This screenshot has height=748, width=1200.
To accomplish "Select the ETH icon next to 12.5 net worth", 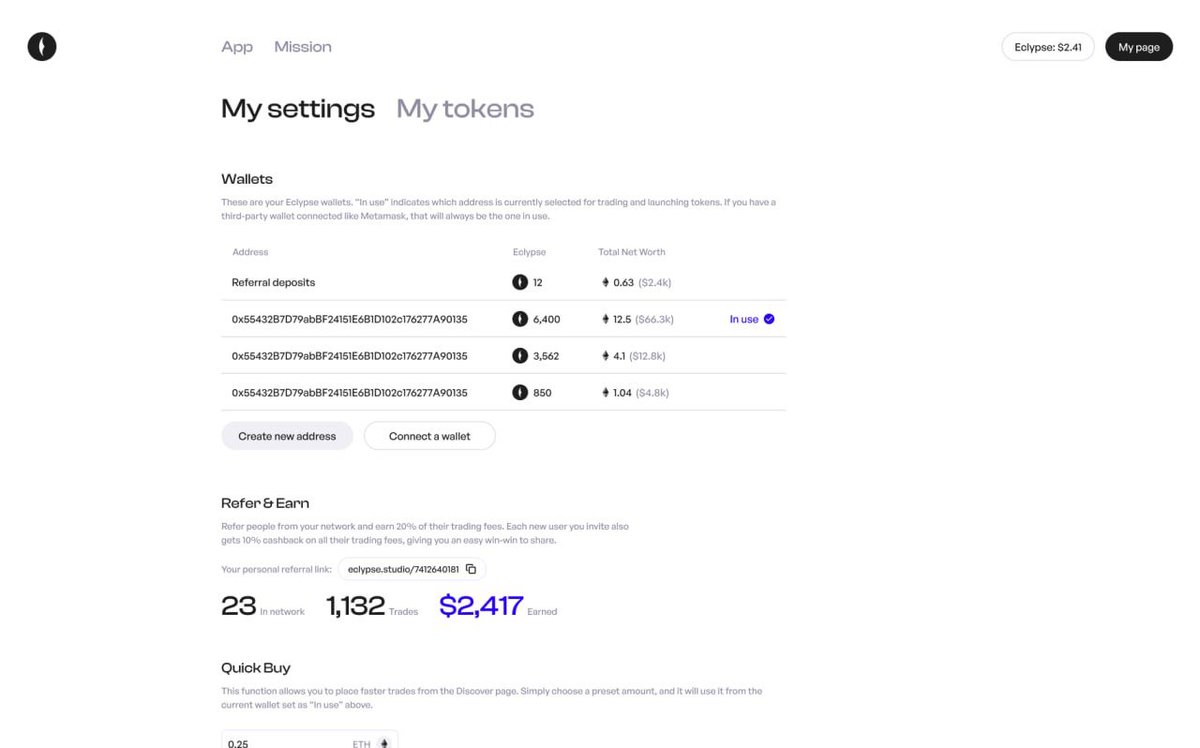I will (x=604, y=318).
